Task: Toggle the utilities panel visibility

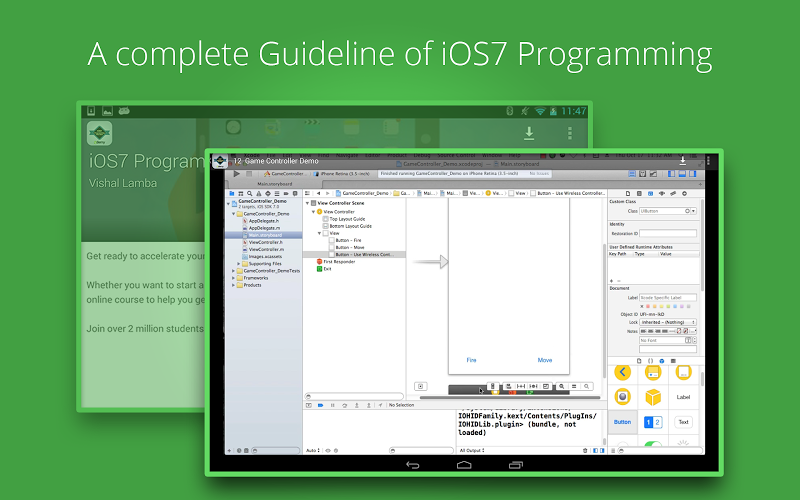Action: (x=692, y=173)
